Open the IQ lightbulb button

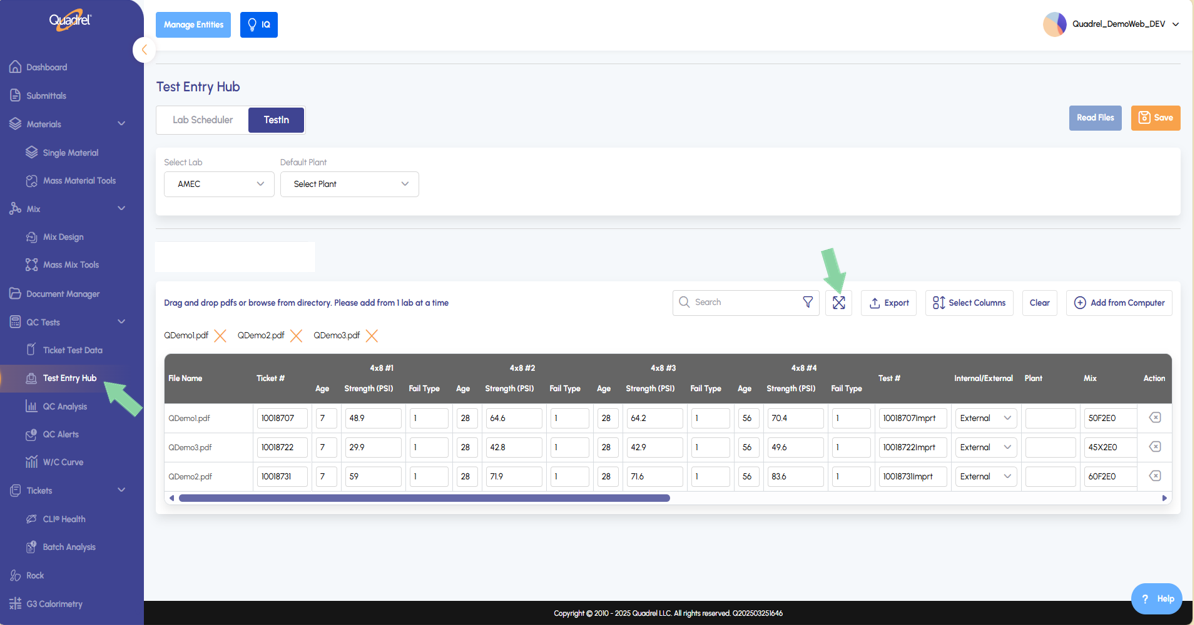tap(258, 25)
